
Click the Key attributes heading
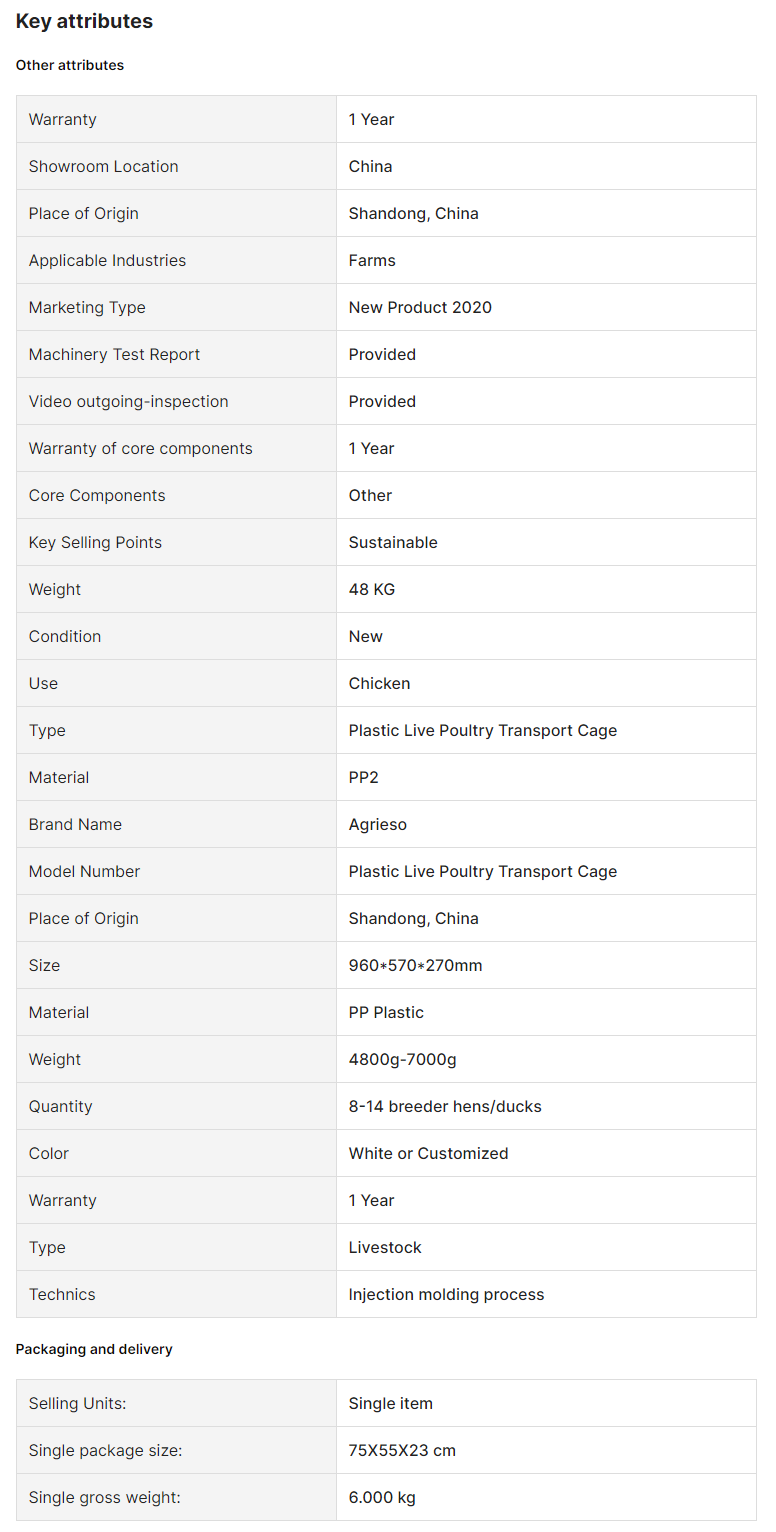(x=84, y=21)
